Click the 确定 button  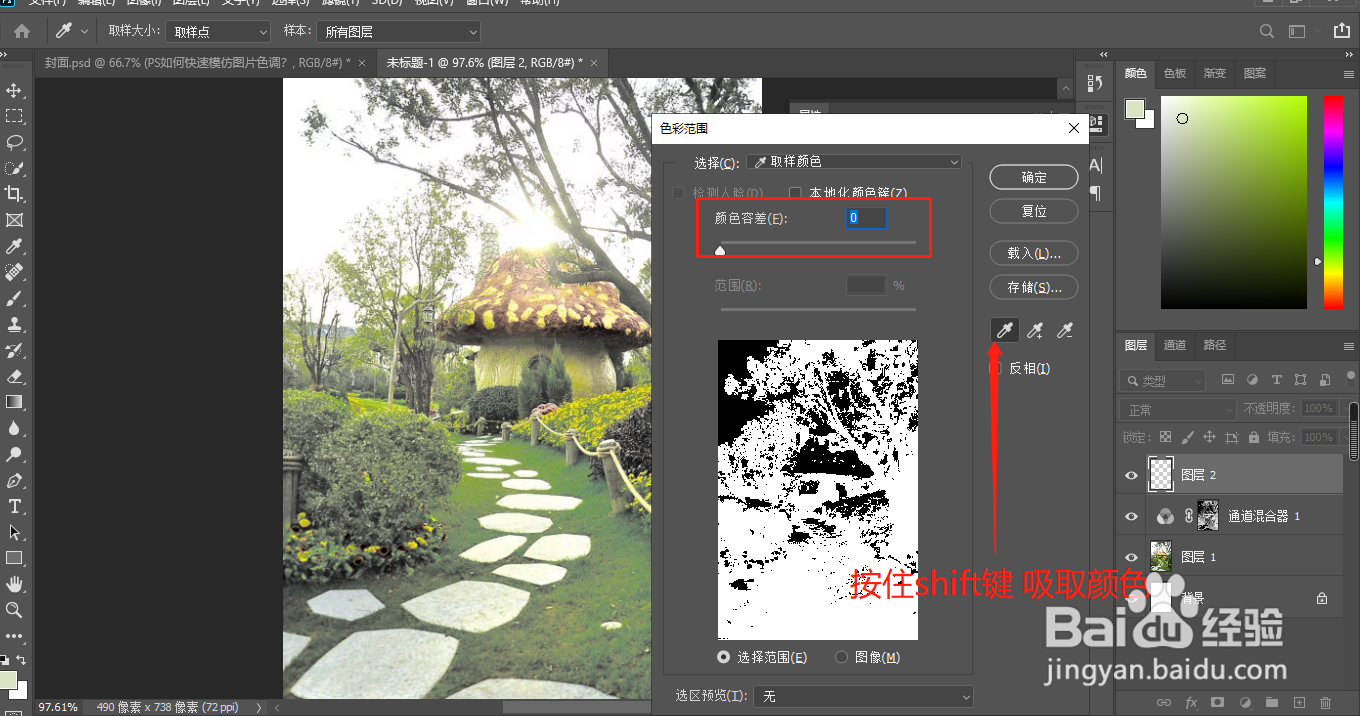click(x=1034, y=177)
